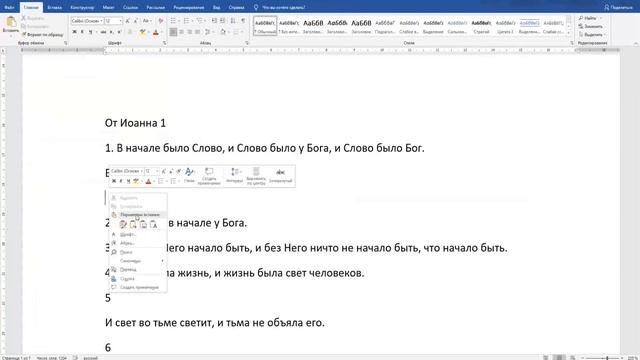Click the Поделиться share button
The width and height of the screenshot is (640, 360).
[618, 7]
